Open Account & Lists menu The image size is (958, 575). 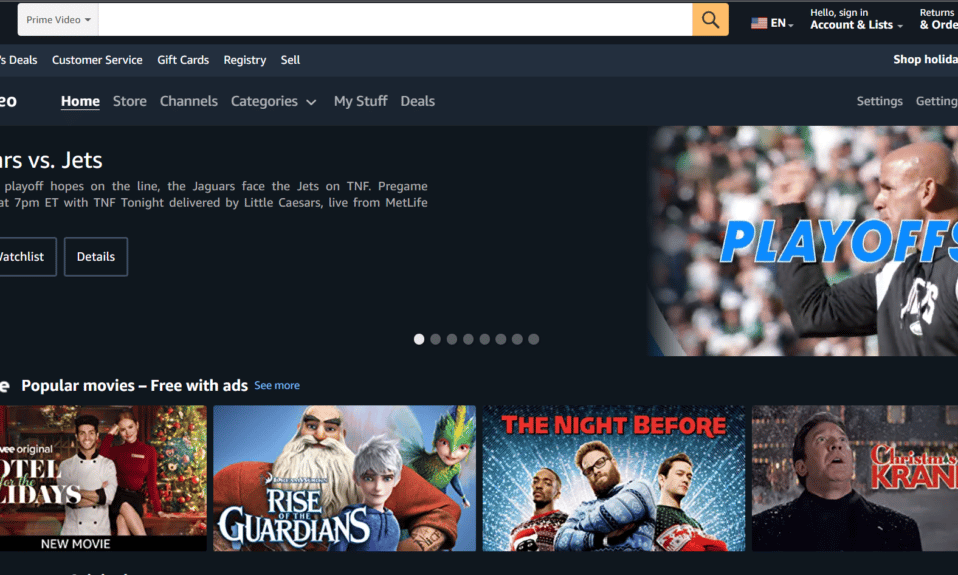[856, 19]
